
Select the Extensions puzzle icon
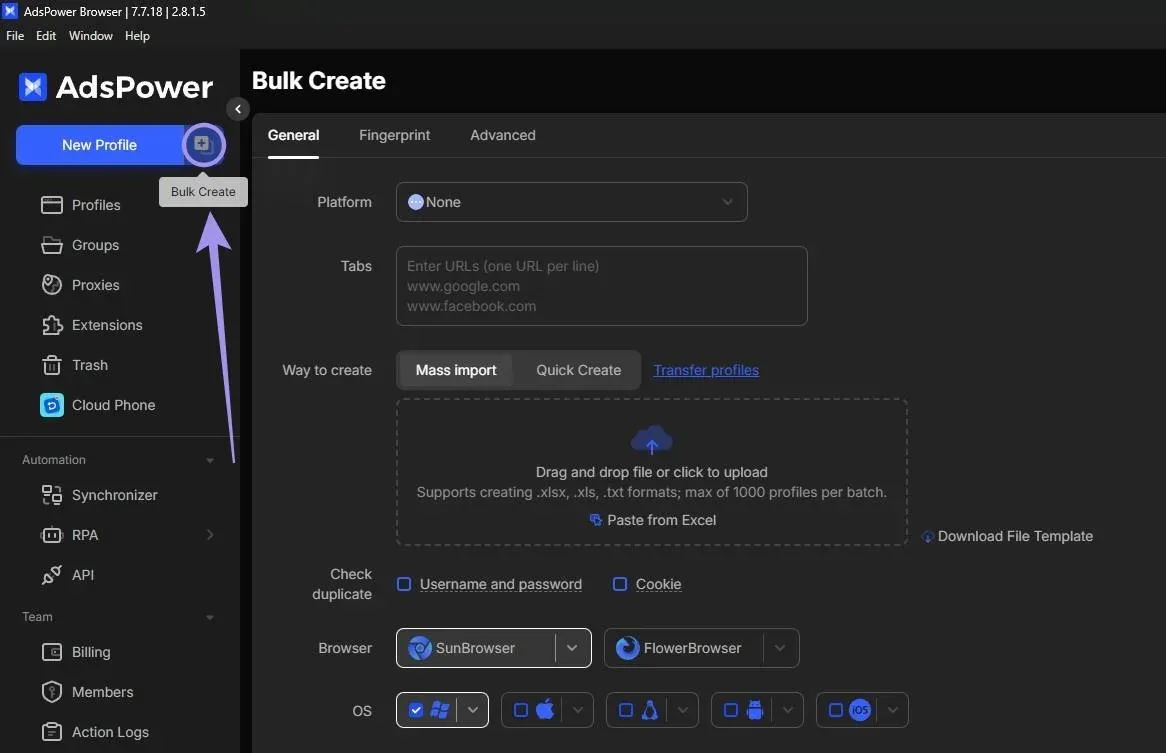point(52,325)
